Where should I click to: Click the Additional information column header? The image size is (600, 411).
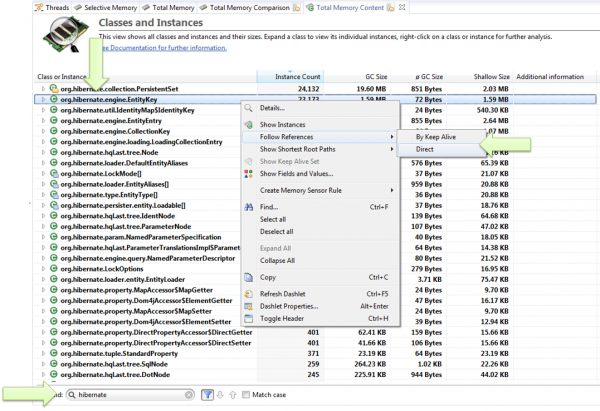[550, 77]
